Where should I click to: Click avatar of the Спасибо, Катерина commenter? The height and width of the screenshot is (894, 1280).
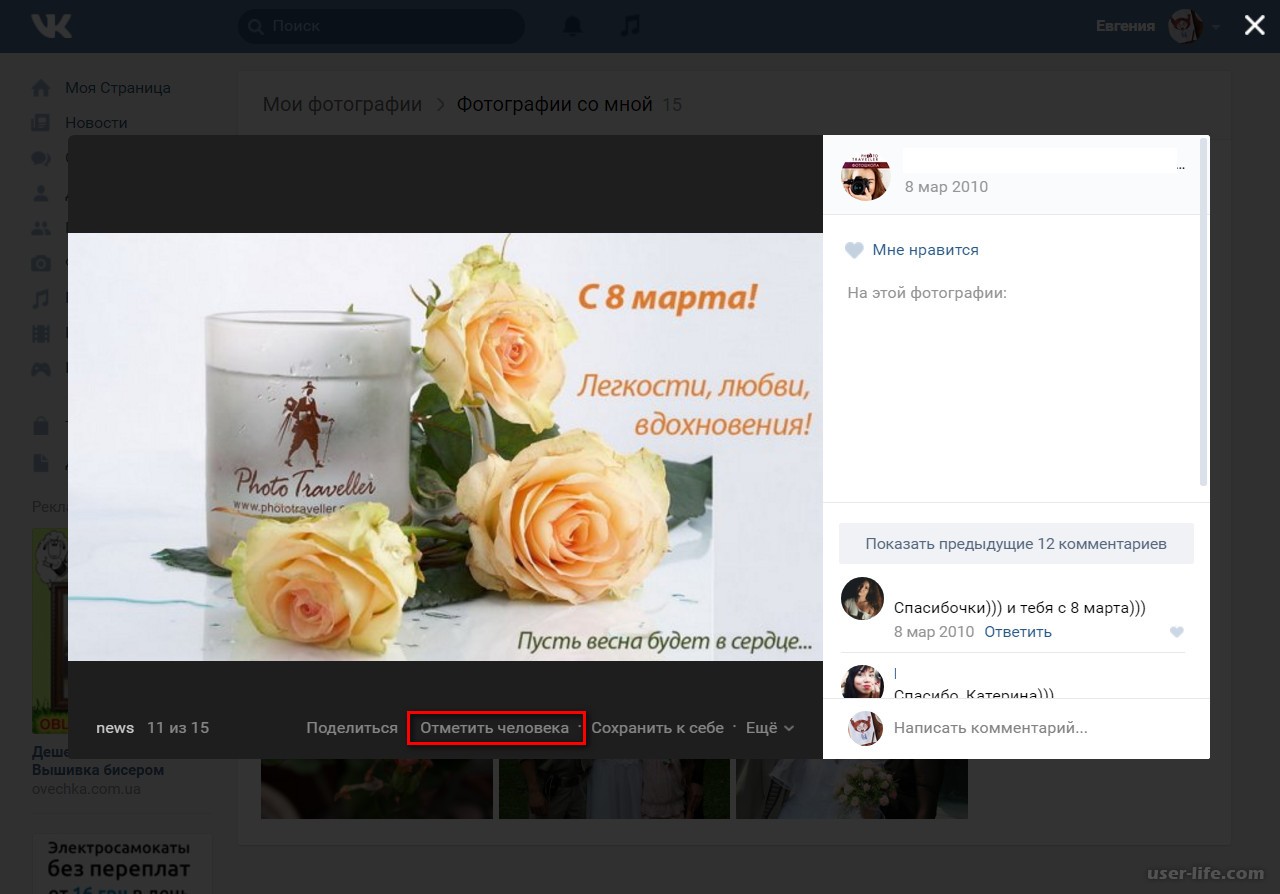pyautogui.click(x=862, y=682)
